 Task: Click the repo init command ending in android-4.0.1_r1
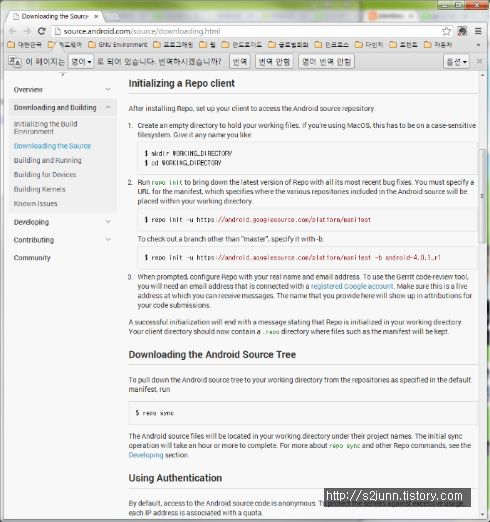click(292, 258)
